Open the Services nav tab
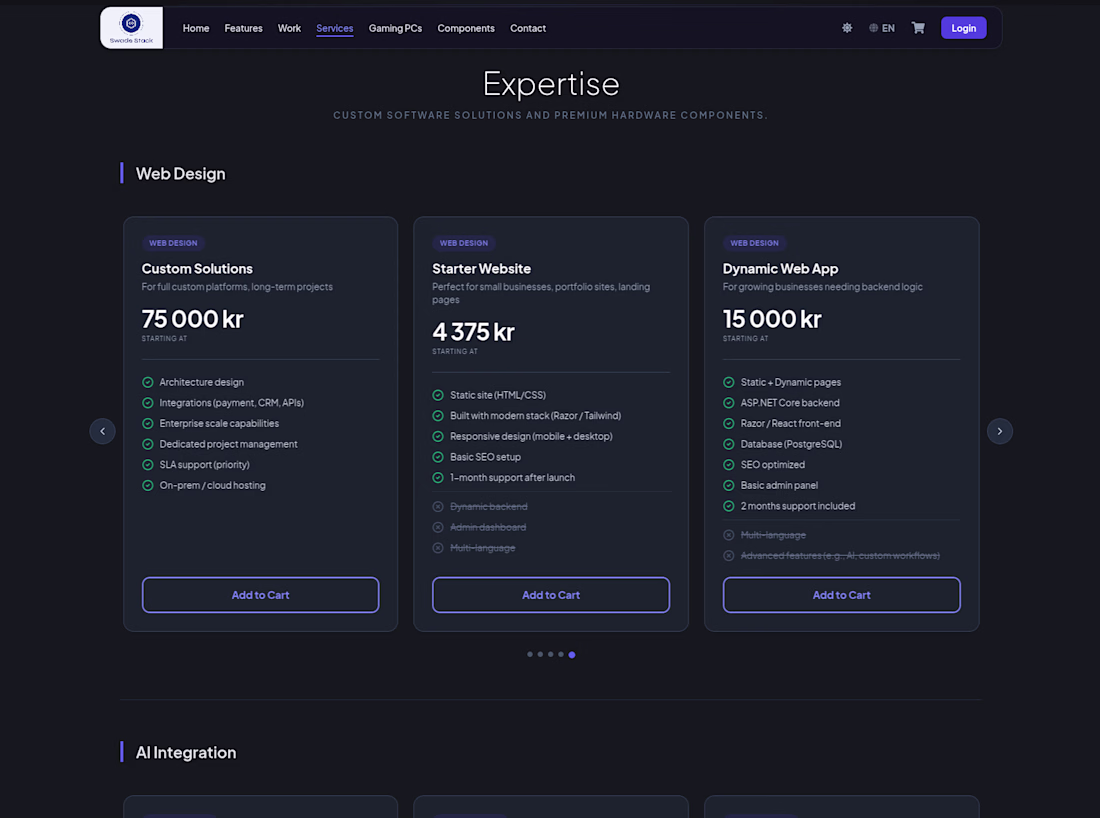1100x818 pixels. [x=335, y=28]
